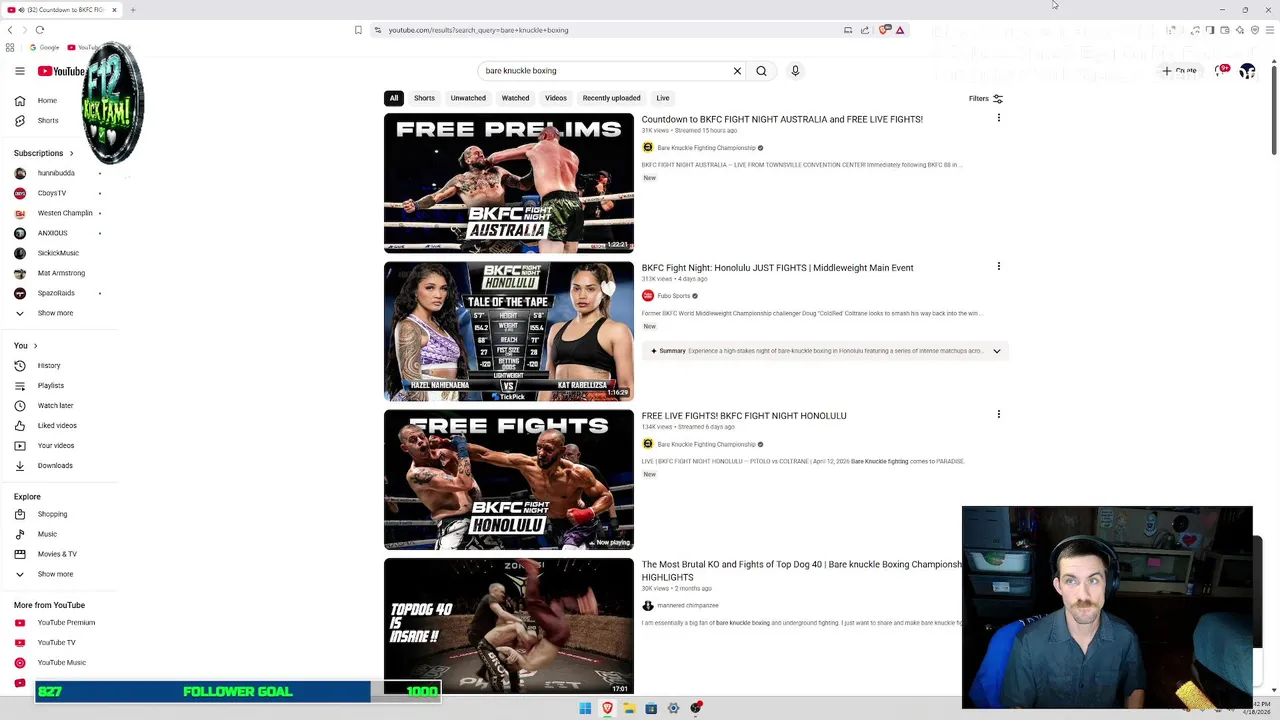The image size is (1280, 720).
Task: Expand the Subscriptions section chevron
Action: [71, 153]
